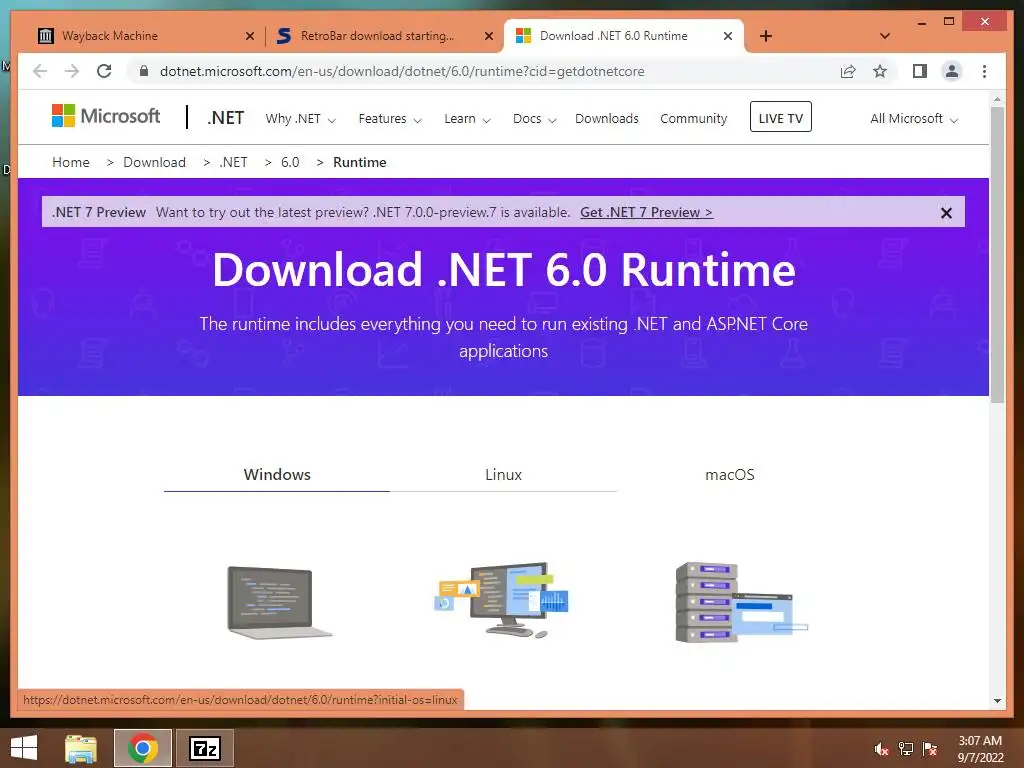The image size is (1024, 768).
Task: Expand the All Microsoft menu
Action: [914, 119]
